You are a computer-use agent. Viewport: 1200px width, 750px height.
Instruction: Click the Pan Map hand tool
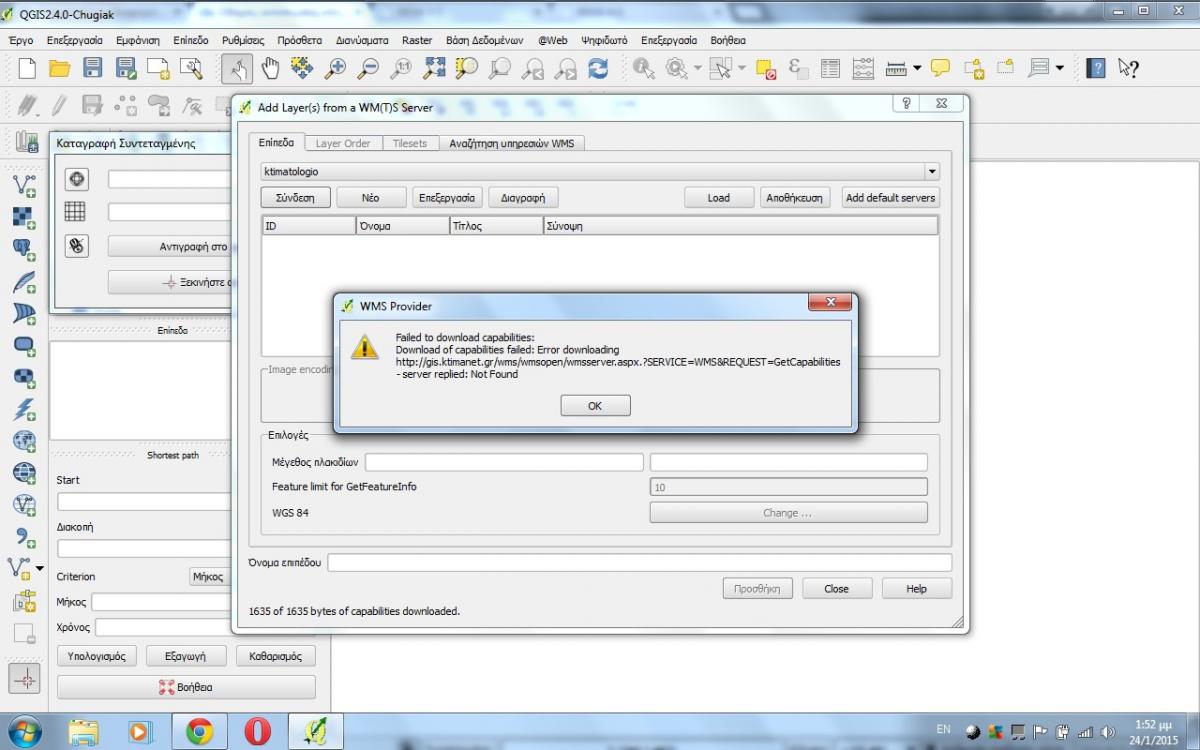270,68
